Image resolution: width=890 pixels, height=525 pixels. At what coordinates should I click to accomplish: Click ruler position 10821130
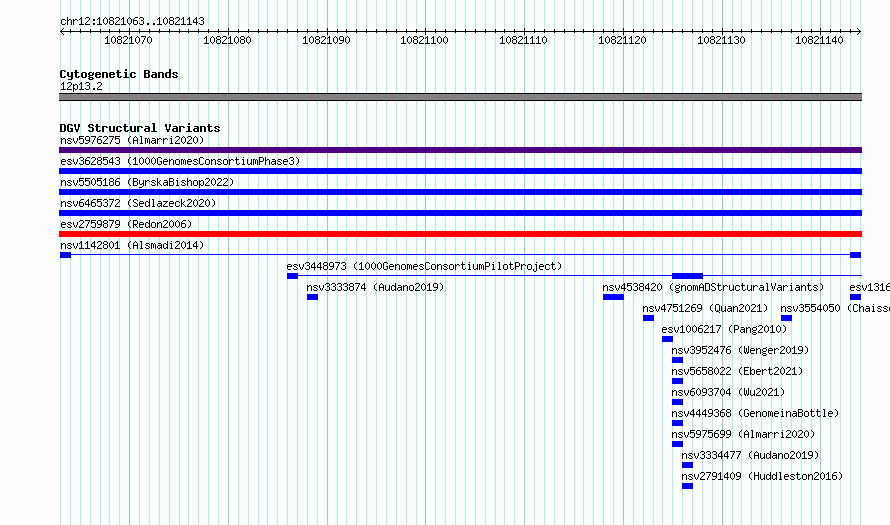(721, 40)
